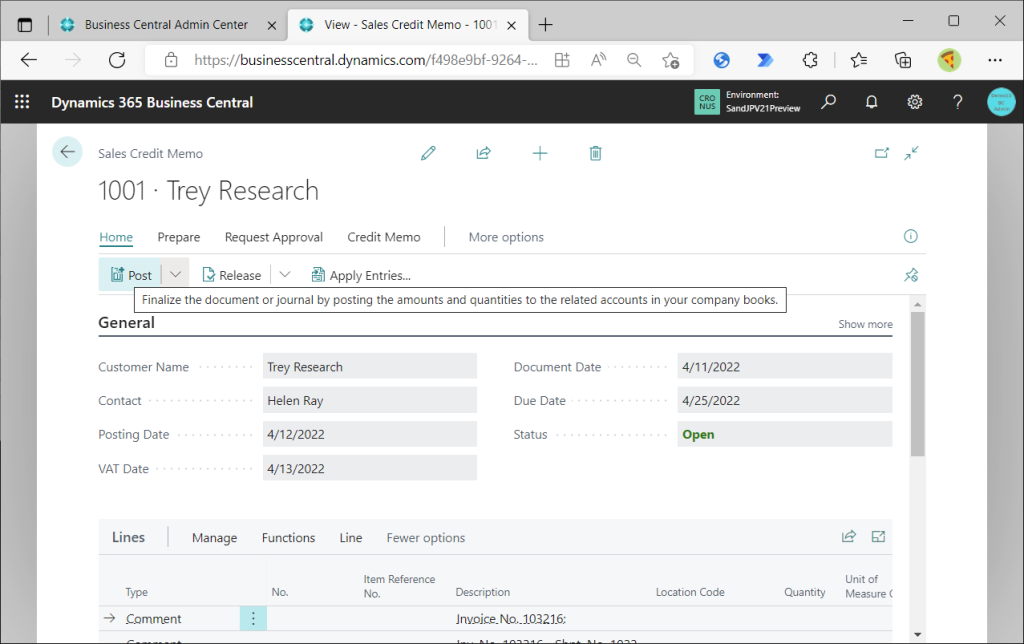Open the browser favorites list
This screenshot has width=1024, height=644.
(x=859, y=60)
